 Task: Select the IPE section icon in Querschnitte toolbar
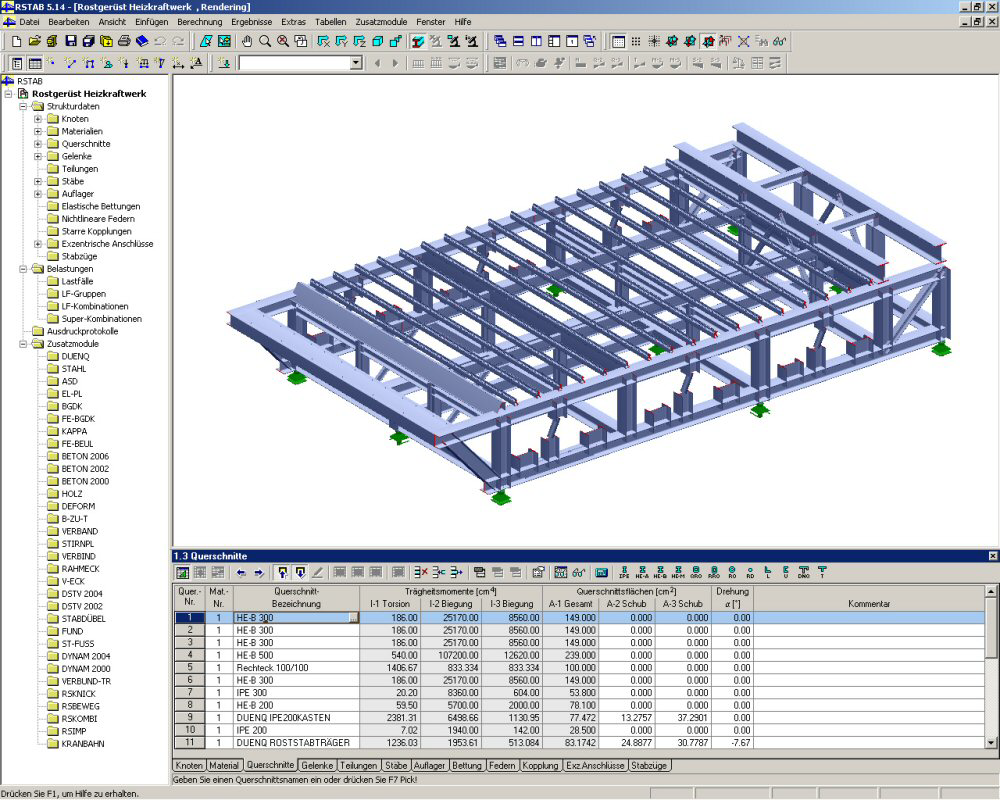click(624, 571)
